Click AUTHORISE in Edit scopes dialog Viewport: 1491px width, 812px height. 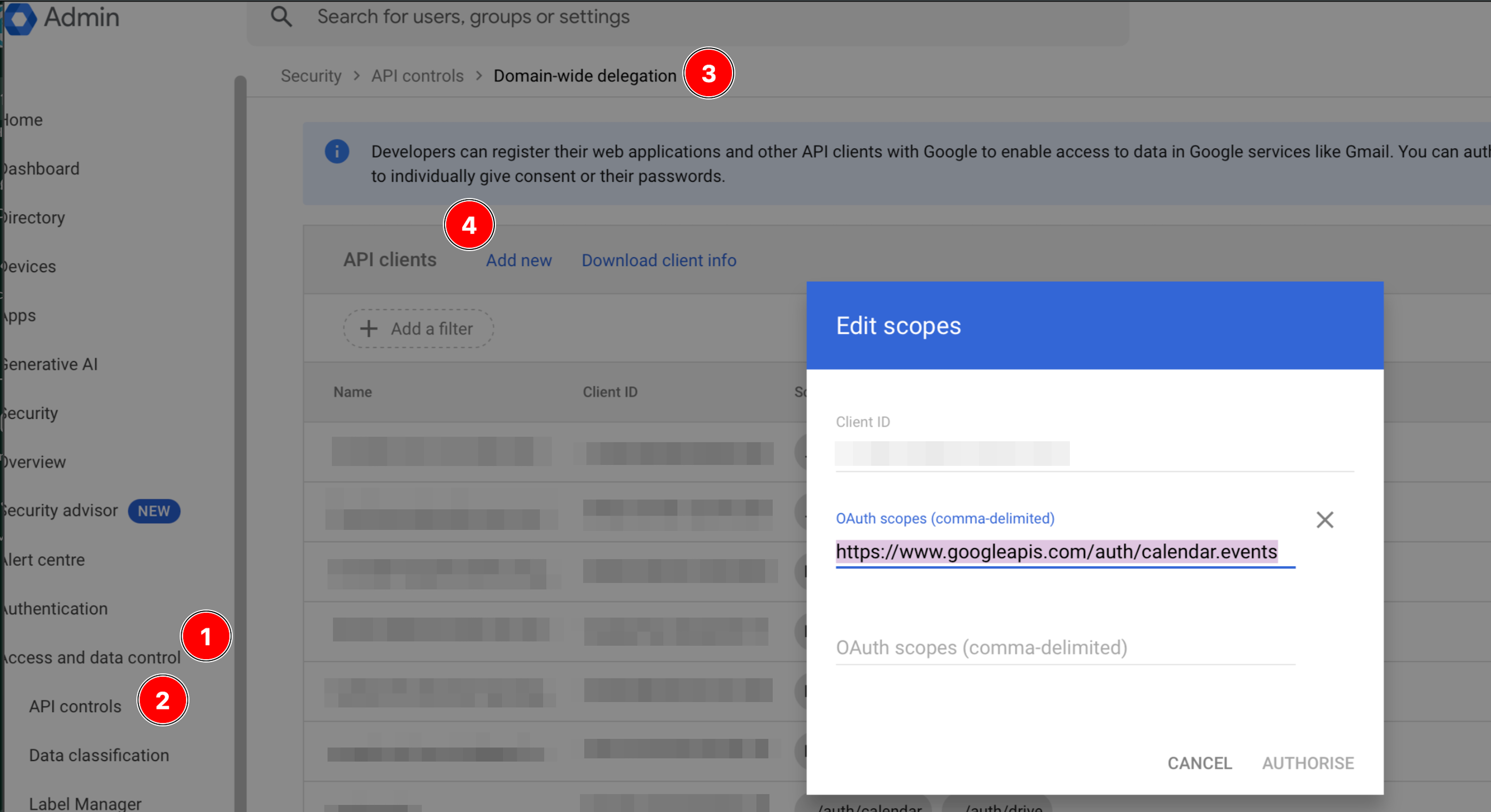(1308, 763)
